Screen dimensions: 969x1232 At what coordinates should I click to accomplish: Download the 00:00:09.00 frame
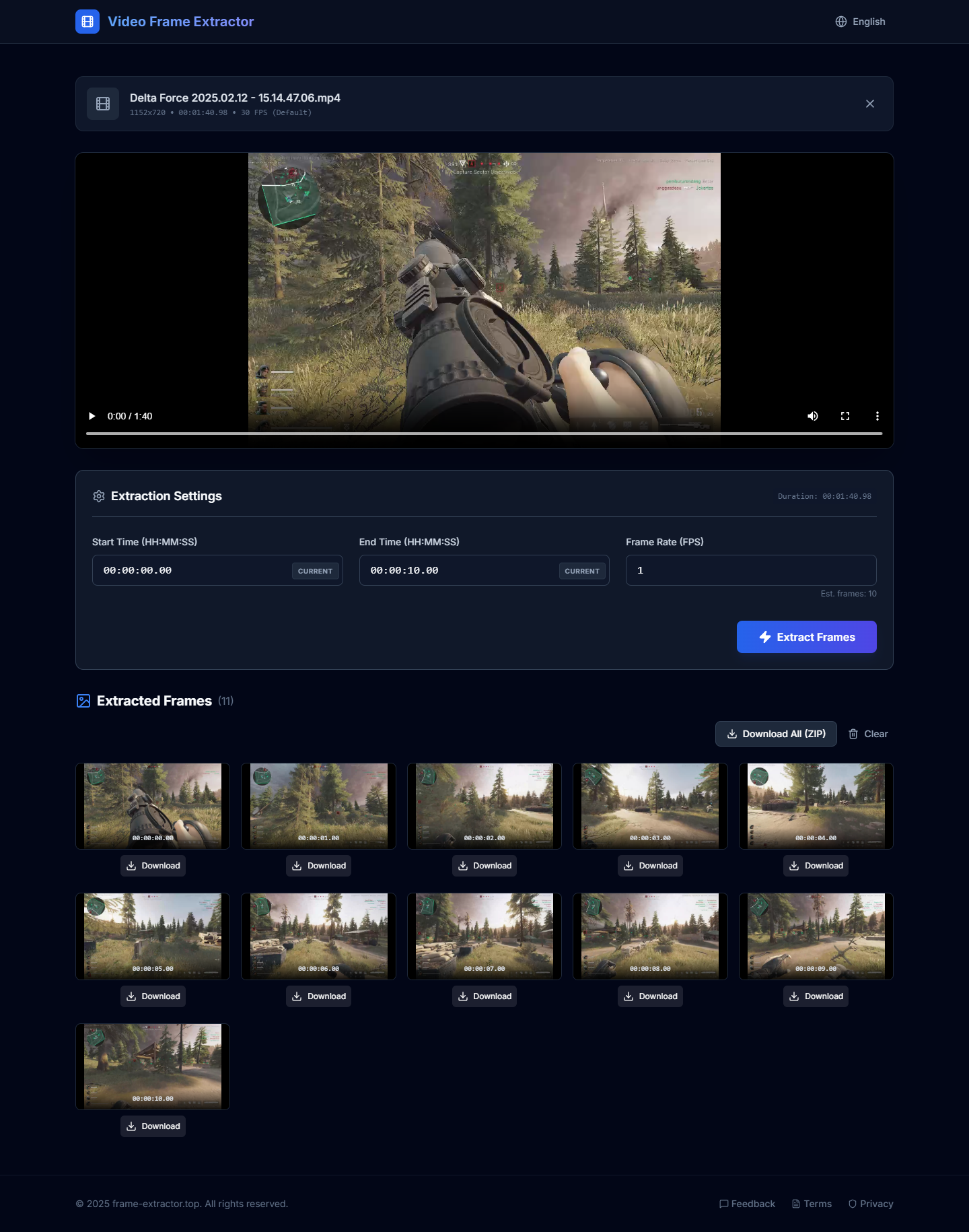click(x=816, y=996)
